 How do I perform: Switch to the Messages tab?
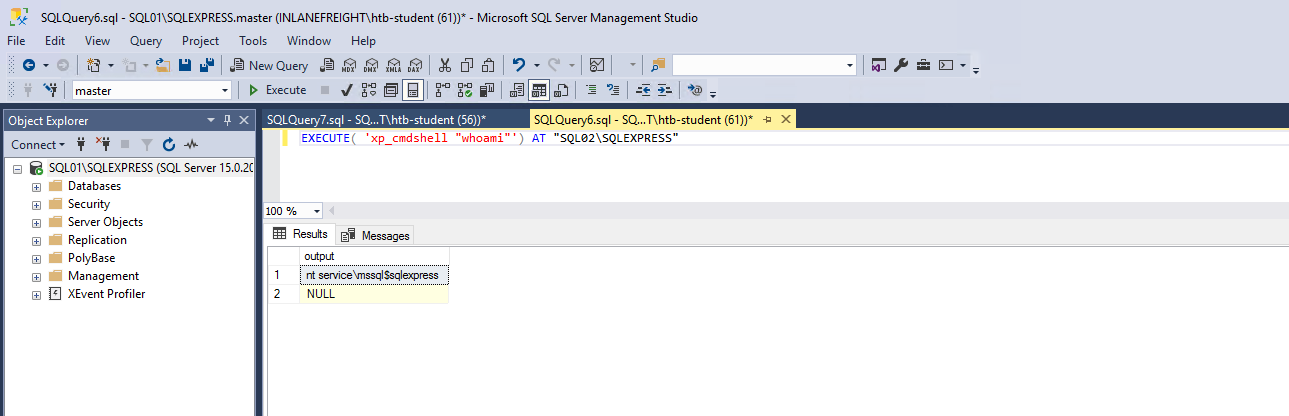(x=376, y=235)
